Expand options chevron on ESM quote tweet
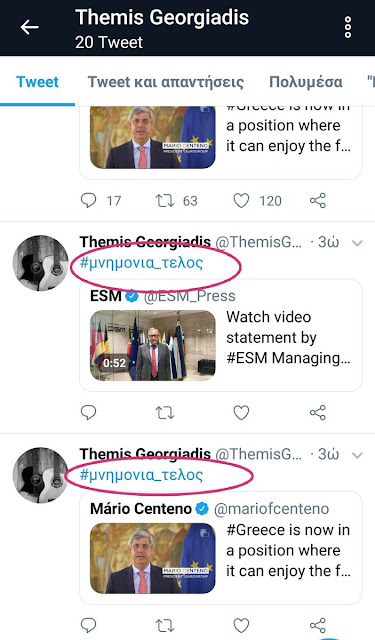The image size is (375, 640). 357,243
